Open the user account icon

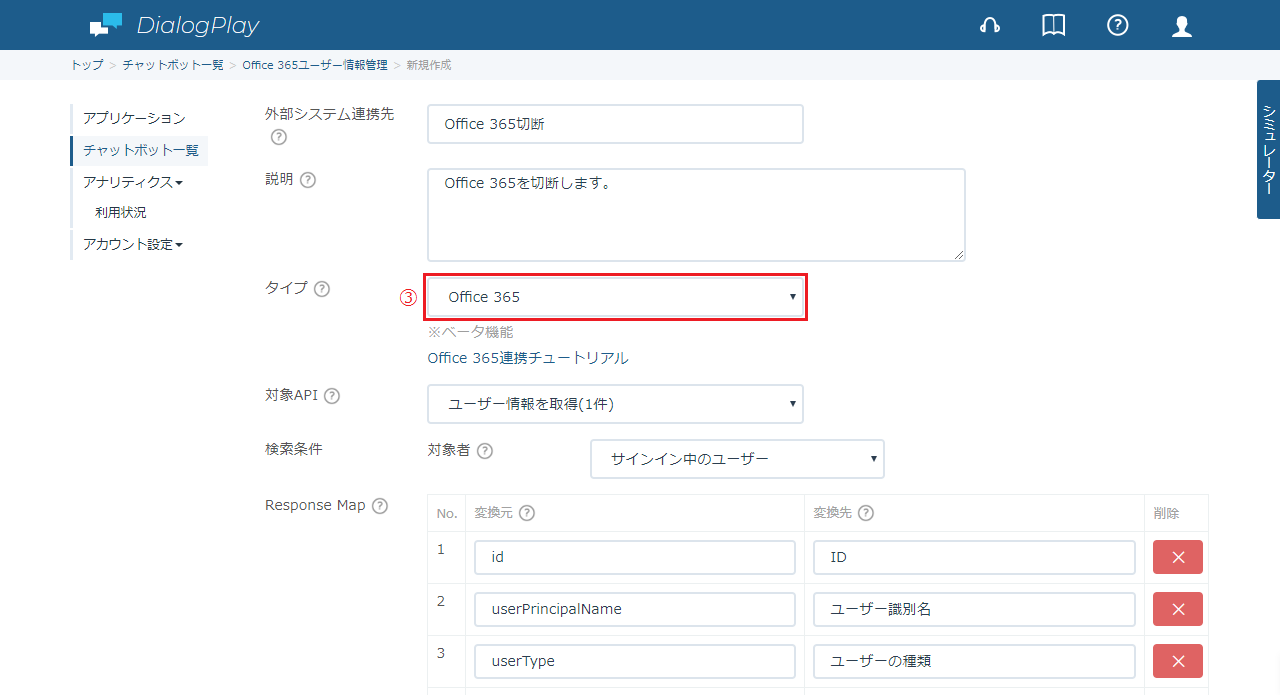tap(1182, 26)
